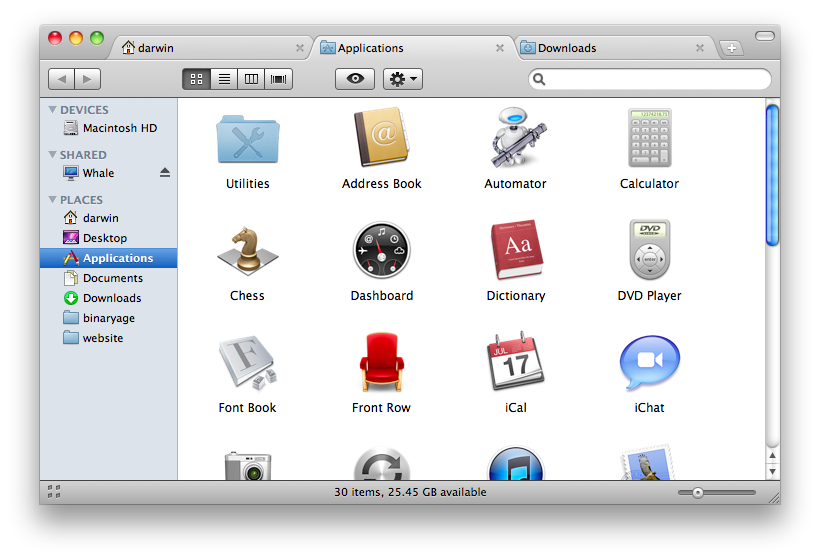Click the window resize grip corner
Screen dimensions: 820x559
tap(772, 497)
